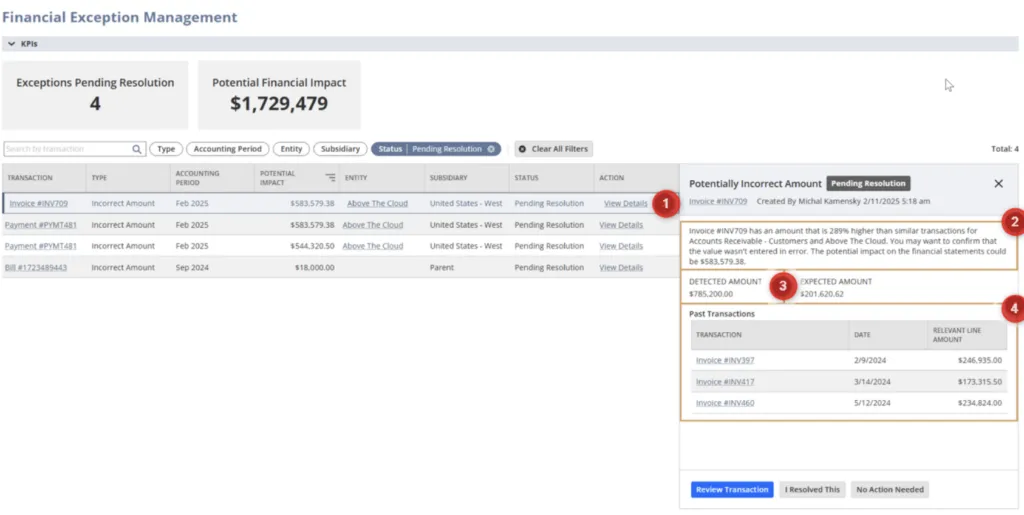This screenshot has height=515, width=1024.
Task: Collapse the KPIs section chevron
Action: coord(11,44)
